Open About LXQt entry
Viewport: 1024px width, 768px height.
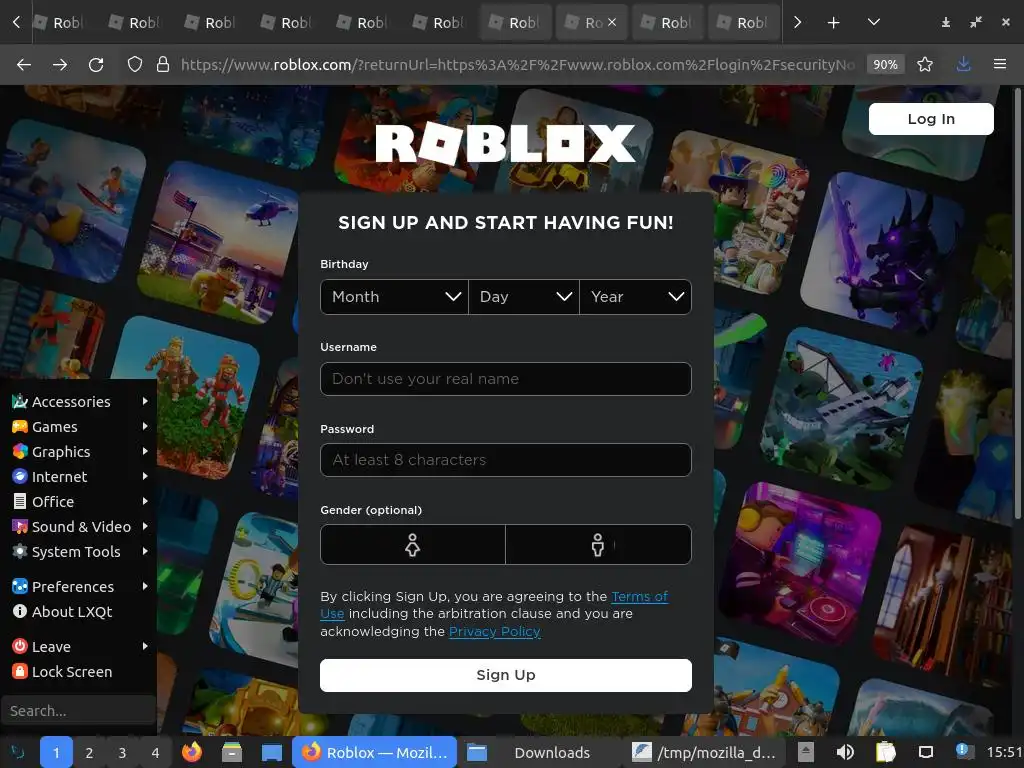point(78,612)
